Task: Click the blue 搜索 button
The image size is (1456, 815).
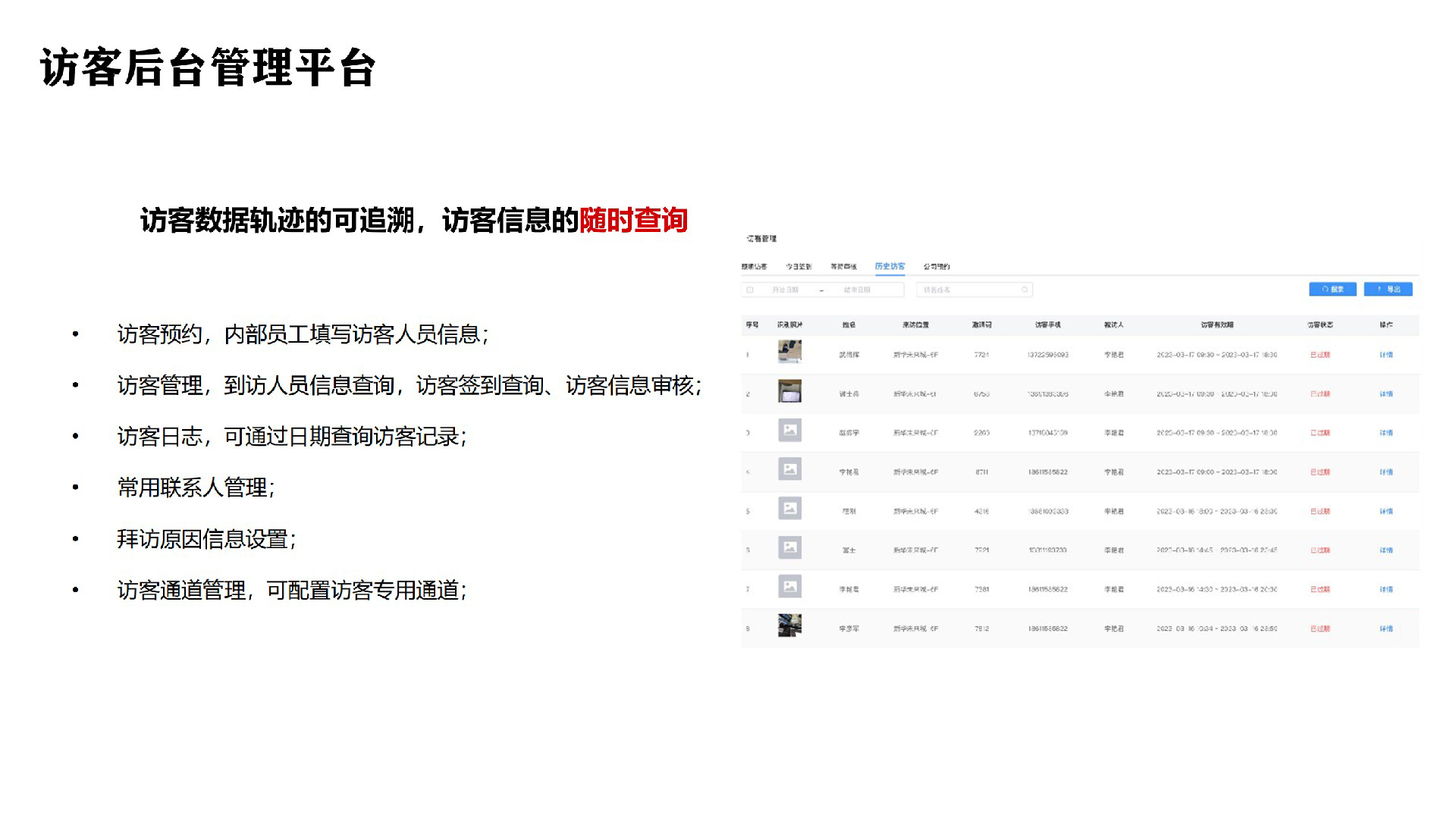Action: point(1332,290)
